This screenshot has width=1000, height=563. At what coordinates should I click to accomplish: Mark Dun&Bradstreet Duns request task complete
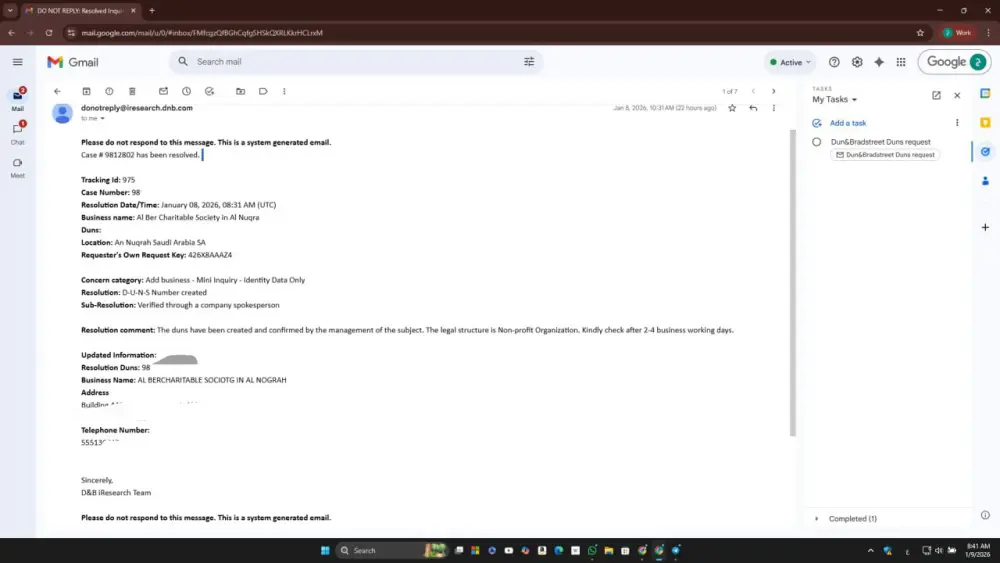816,142
